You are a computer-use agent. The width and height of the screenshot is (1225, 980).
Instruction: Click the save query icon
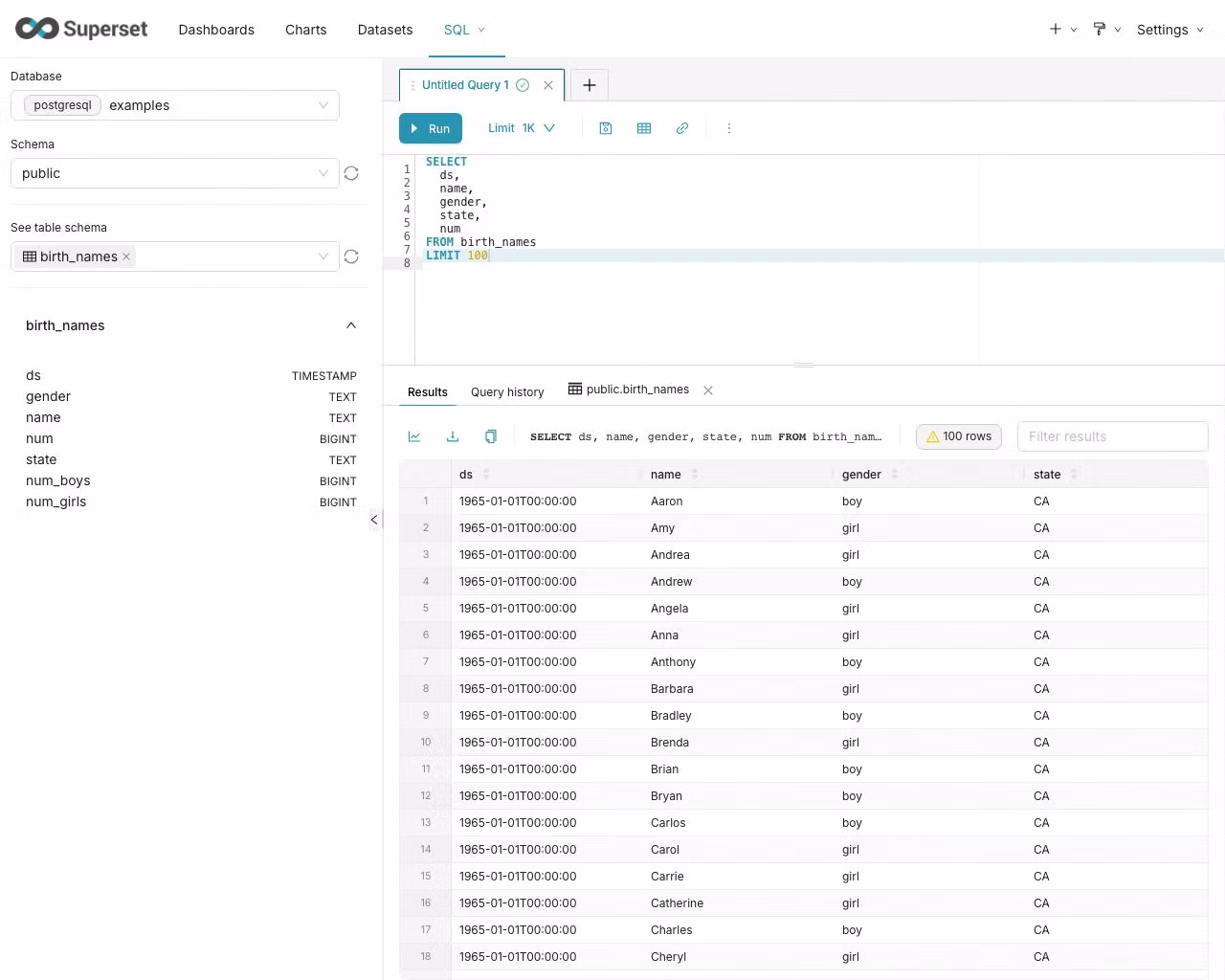coord(606,128)
